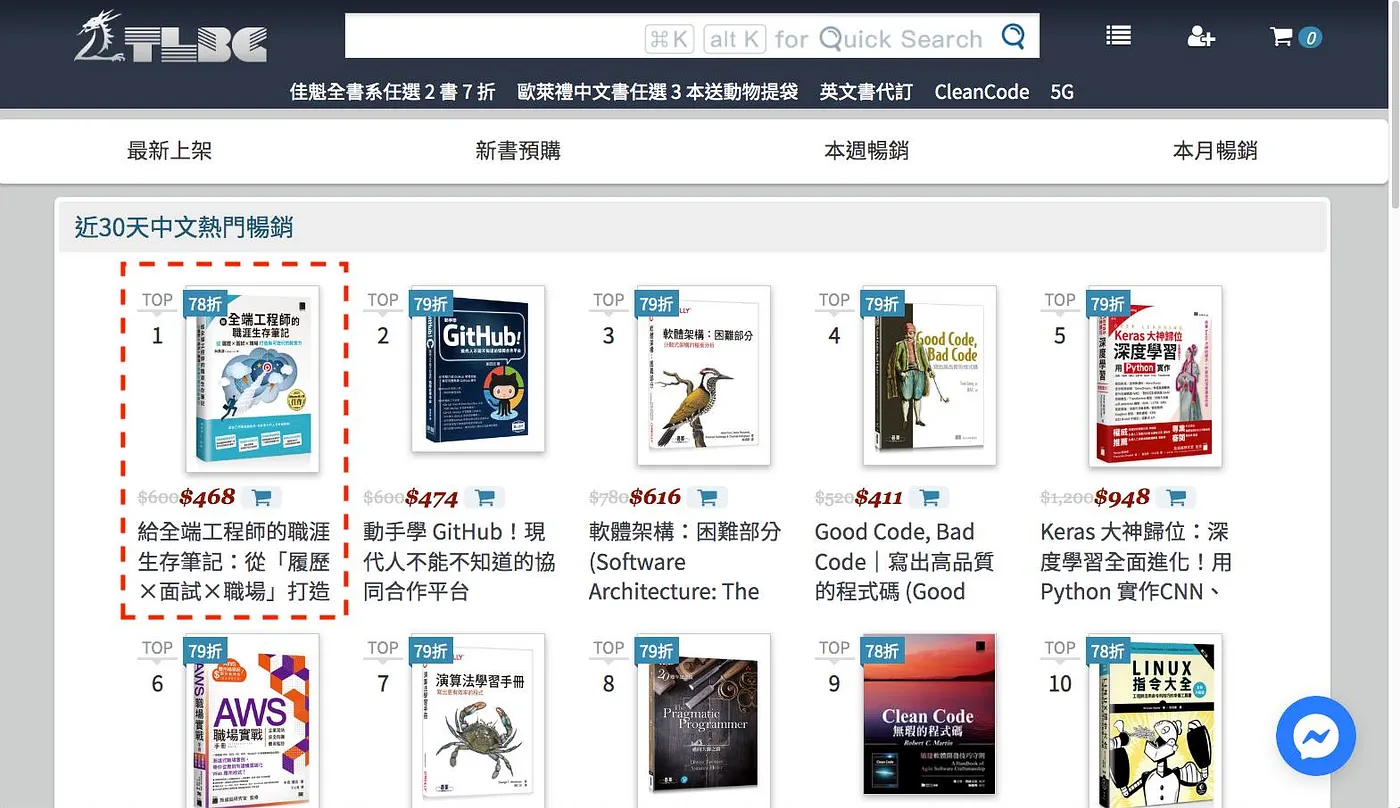Image resolution: width=1400 pixels, height=808 pixels.
Task: Open title 動手學 GitHub！
Action: [x=460, y=561]
